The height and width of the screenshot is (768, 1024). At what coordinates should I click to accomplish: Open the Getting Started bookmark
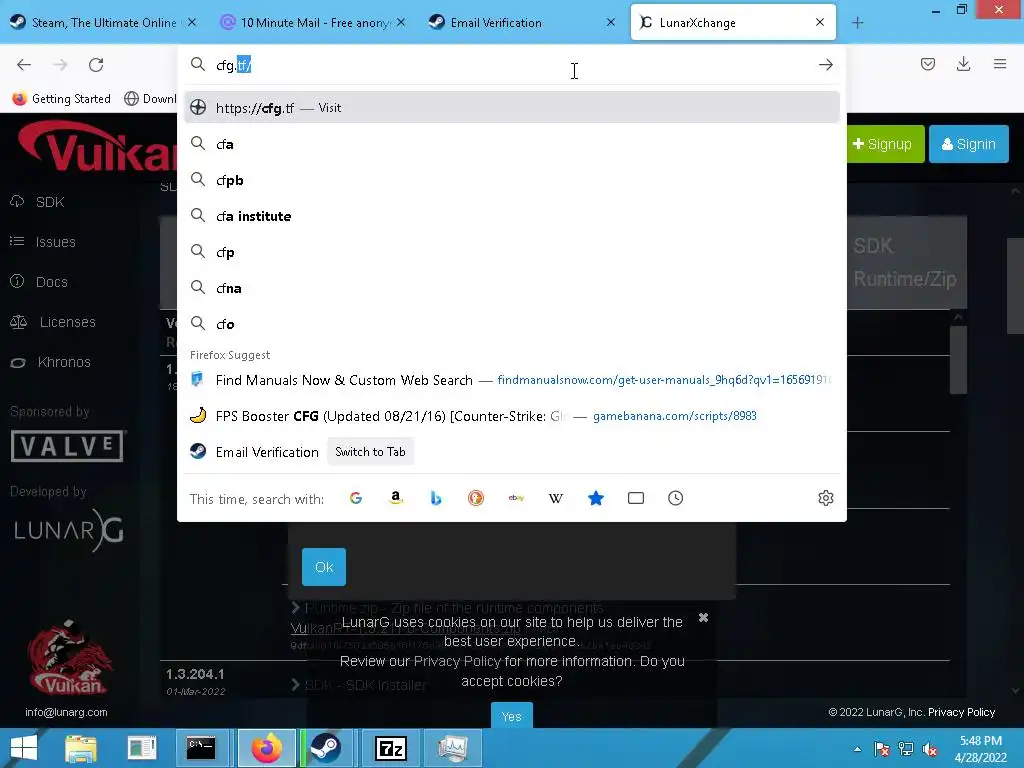(x=61, y=99)
